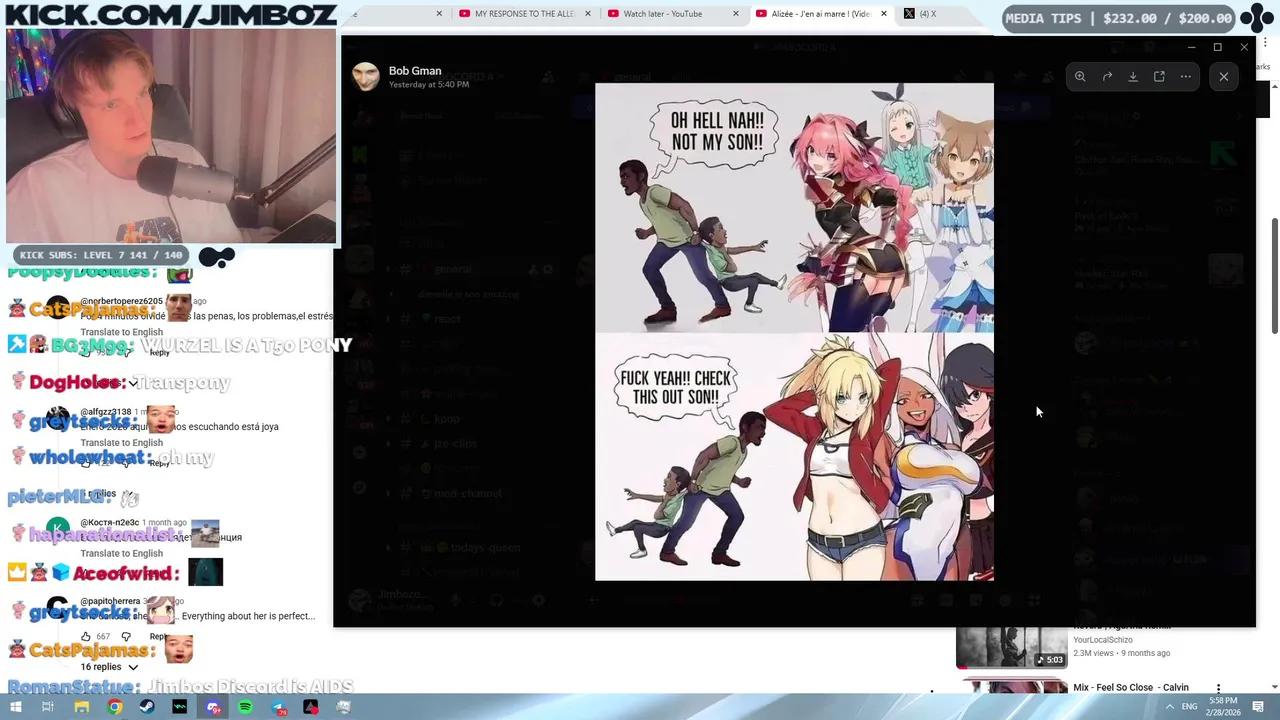Download the image from the viewer toolbar
The height and width of the screenshot is (720, 1280).
(1133, 76)
